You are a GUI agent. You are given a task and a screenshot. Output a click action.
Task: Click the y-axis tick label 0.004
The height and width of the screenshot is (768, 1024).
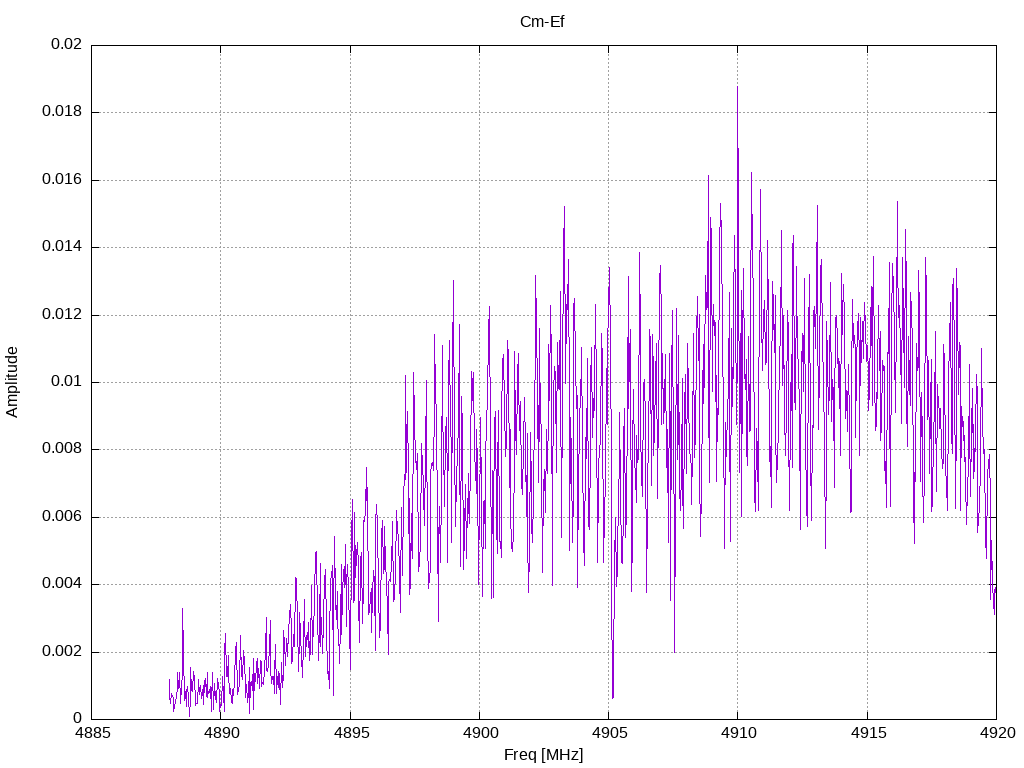tap(62, 584)
